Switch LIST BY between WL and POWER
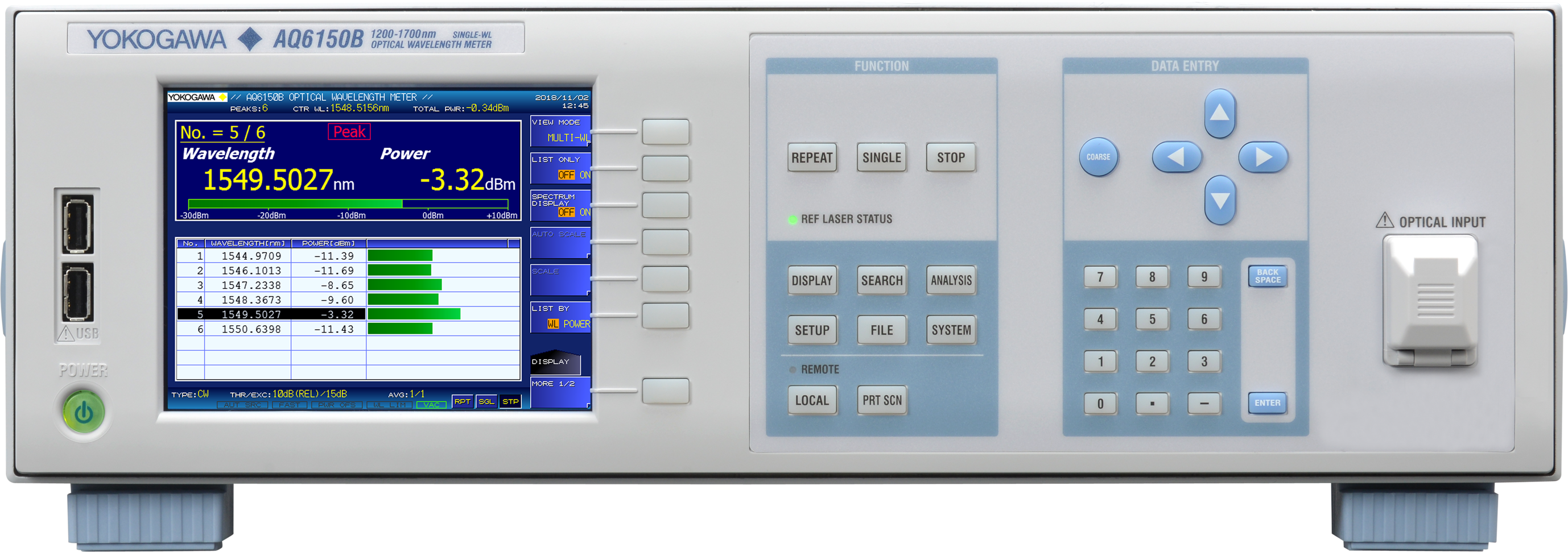Viewport: 1568px width, 552px height. tap(665, 316)
